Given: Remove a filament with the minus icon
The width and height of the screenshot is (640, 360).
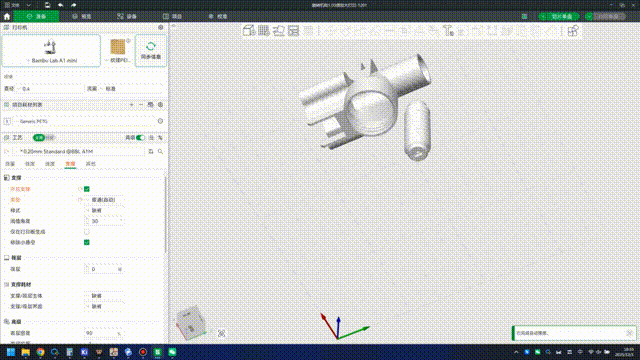Looking at the screenshot, I should [141, 105].
